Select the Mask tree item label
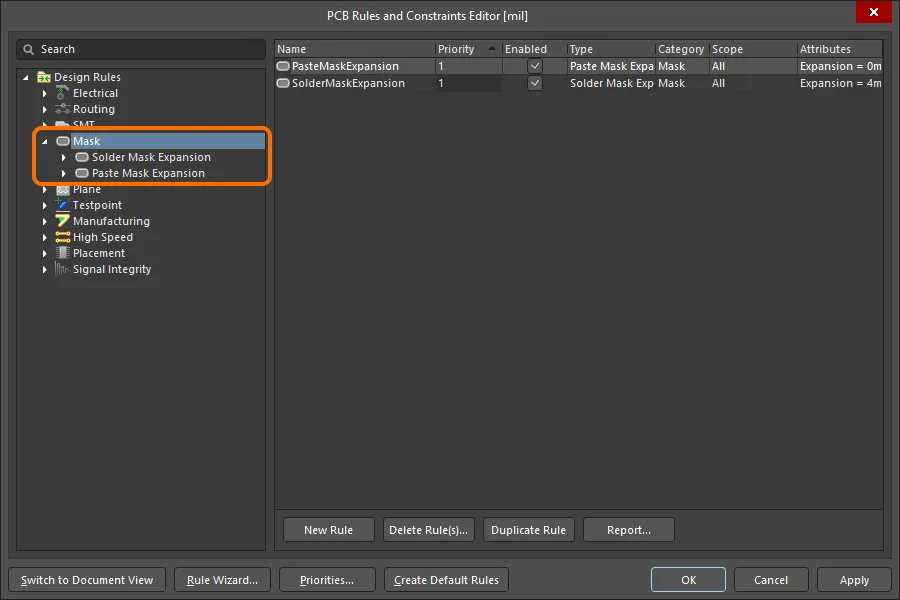This screenshot has height=600, width=900. pyautogui.click(x=87, y=141)
